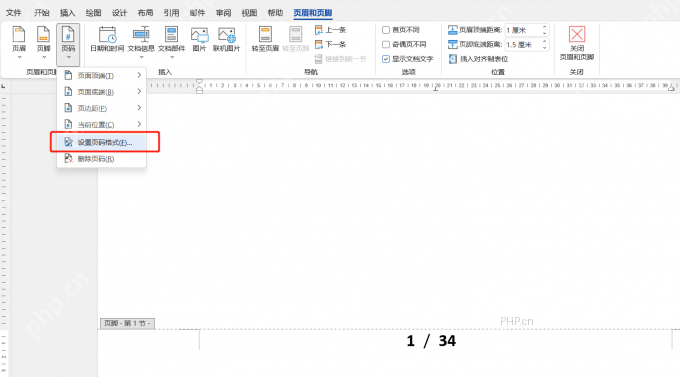This screenshot has width=680, height=377.
Task: Click the tab-stop selector at ruler corner
Action: tap(3, 86)
